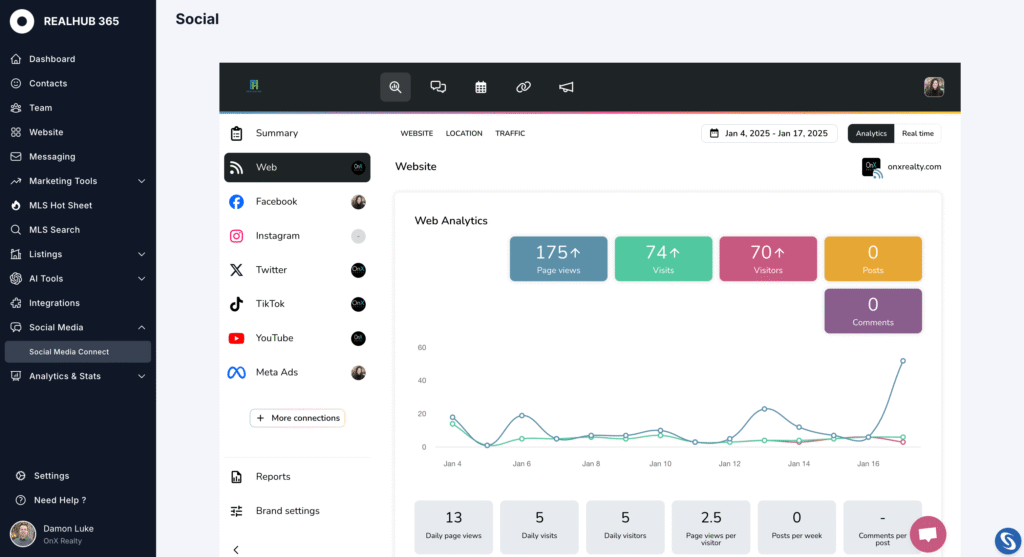Click the megaphone ads icon in top bar
The height and width of the screenshot is (557, 1024).
tap(566, 87)
